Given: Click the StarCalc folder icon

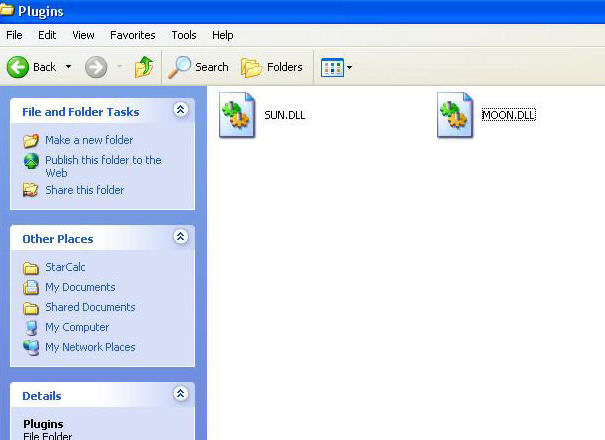Looking at the screenshot, I should click(x=30, y=268).
